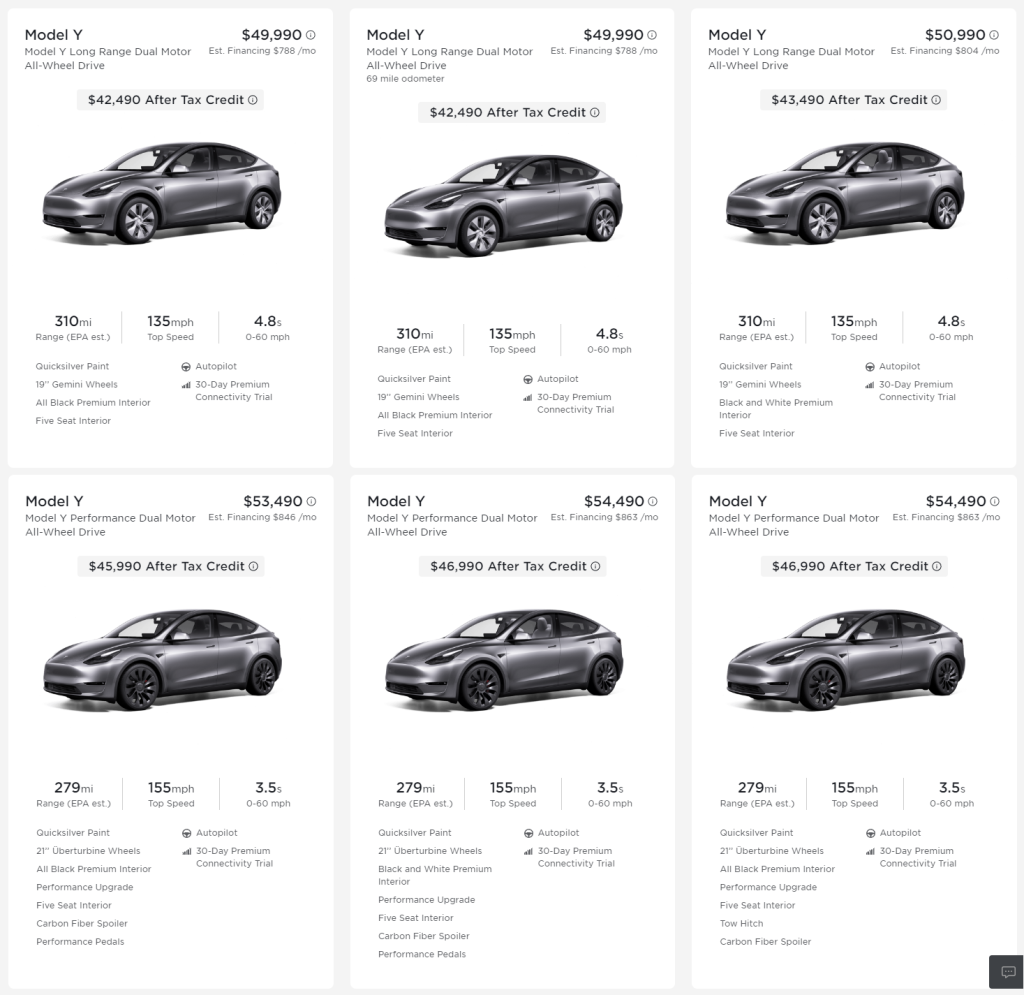Click the $45,990 After Tax Credit badge
This screenshot has height=995, width=1024.
pos(166,566)
